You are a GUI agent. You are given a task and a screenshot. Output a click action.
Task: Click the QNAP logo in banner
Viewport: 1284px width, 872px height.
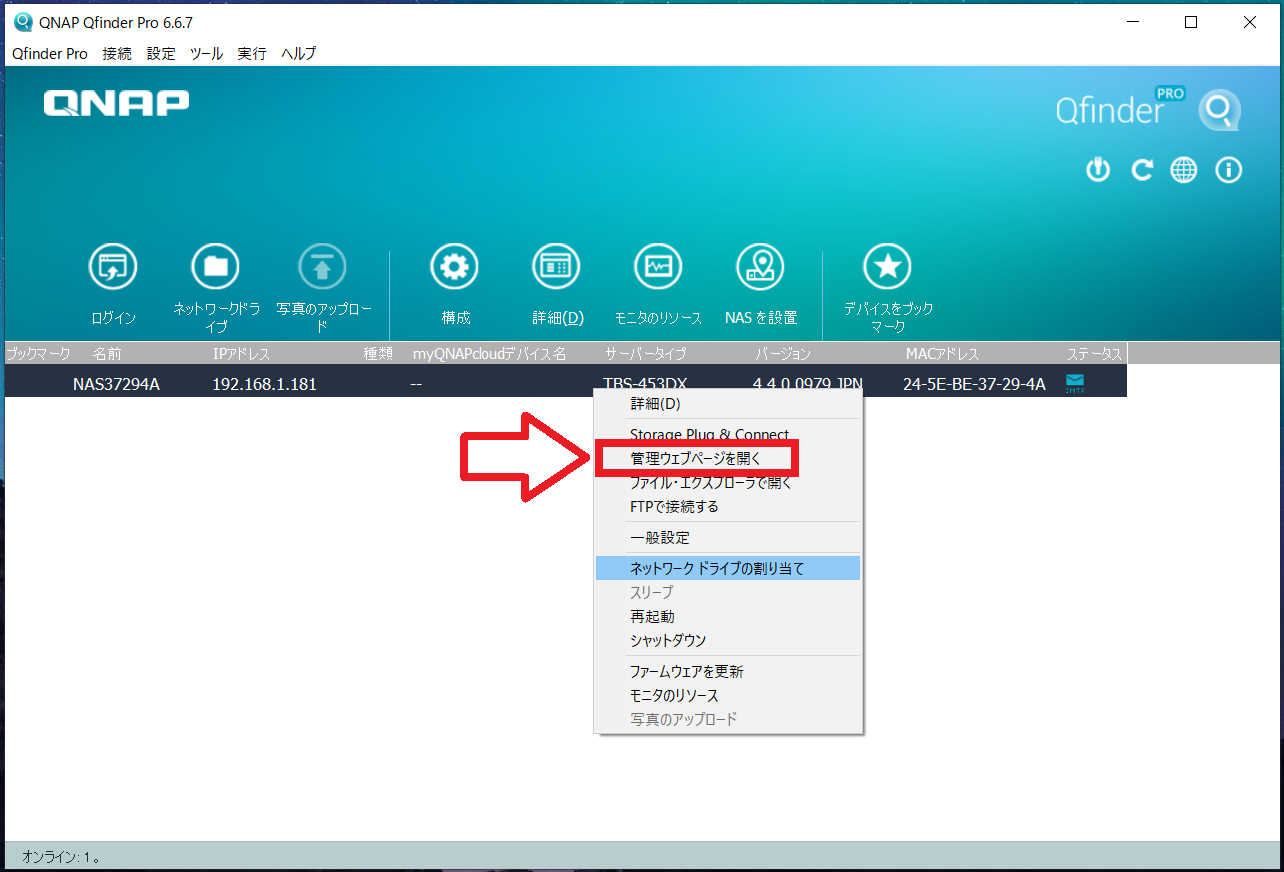click(x=116, y=102)
